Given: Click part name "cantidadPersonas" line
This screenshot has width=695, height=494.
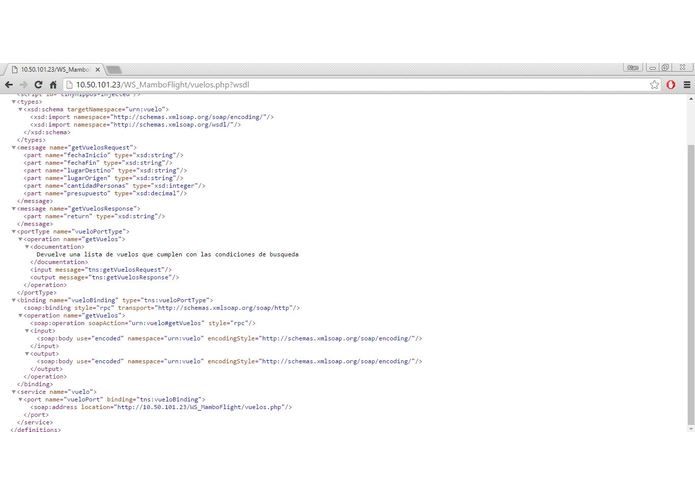Looking at the screenshot, I should (x=114, y=186).
